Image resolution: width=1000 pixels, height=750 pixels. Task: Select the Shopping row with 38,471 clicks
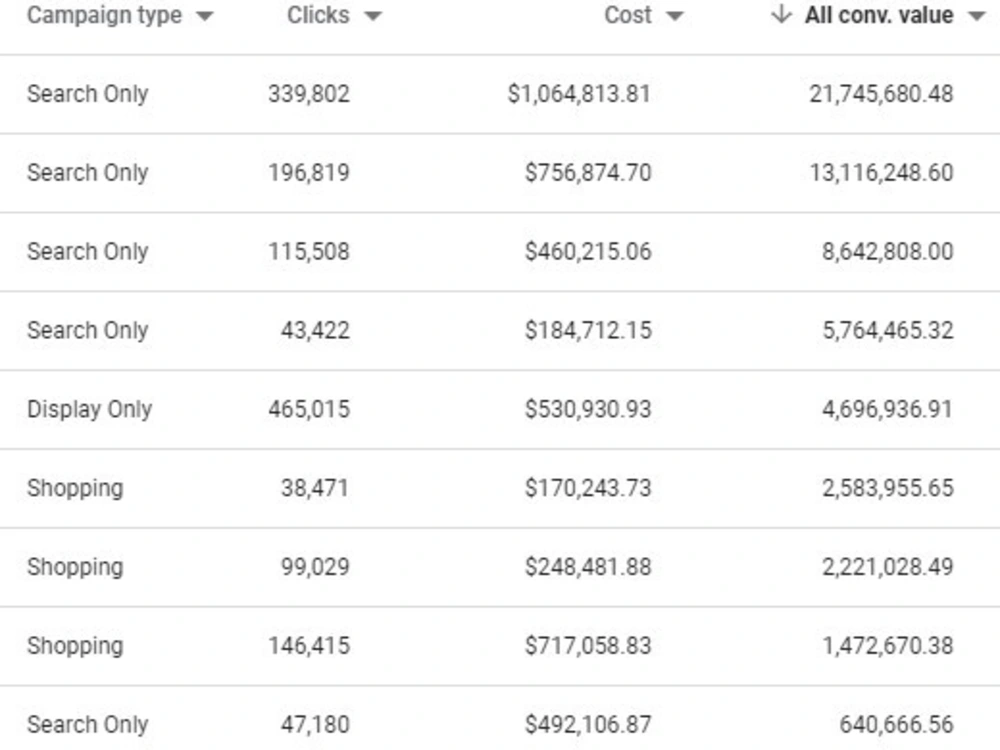pyautogui.click(x=500, y=489)
